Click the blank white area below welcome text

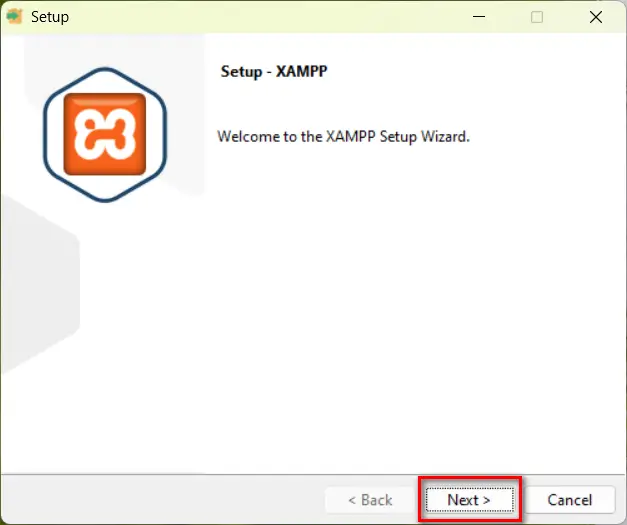point(400,300)
